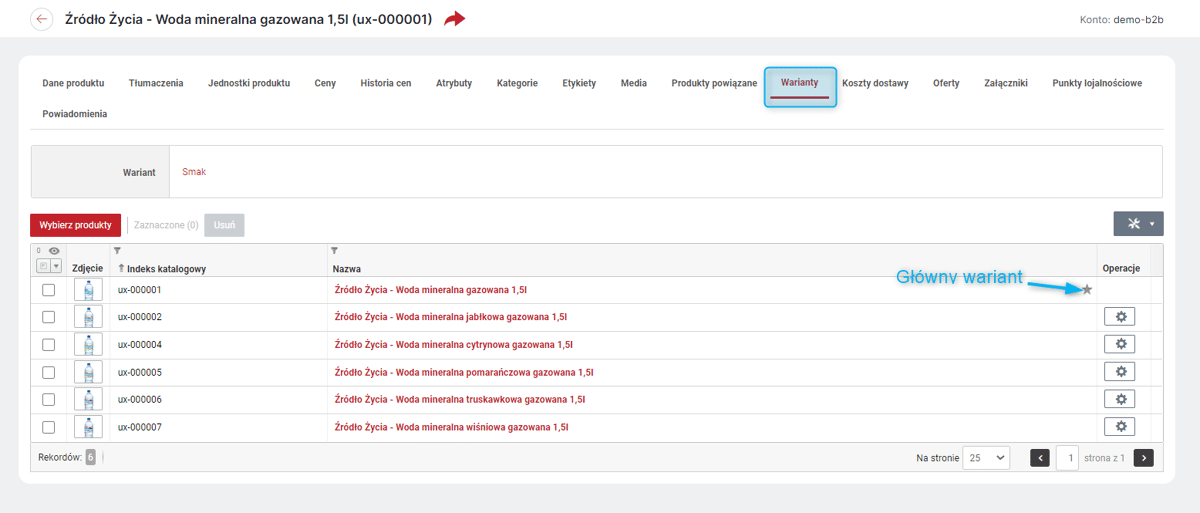Image resolution: width=1200 pixels, height=513 pixels.
Task: Click the main variant star for ux-000001
Action: coord(1087,289)
